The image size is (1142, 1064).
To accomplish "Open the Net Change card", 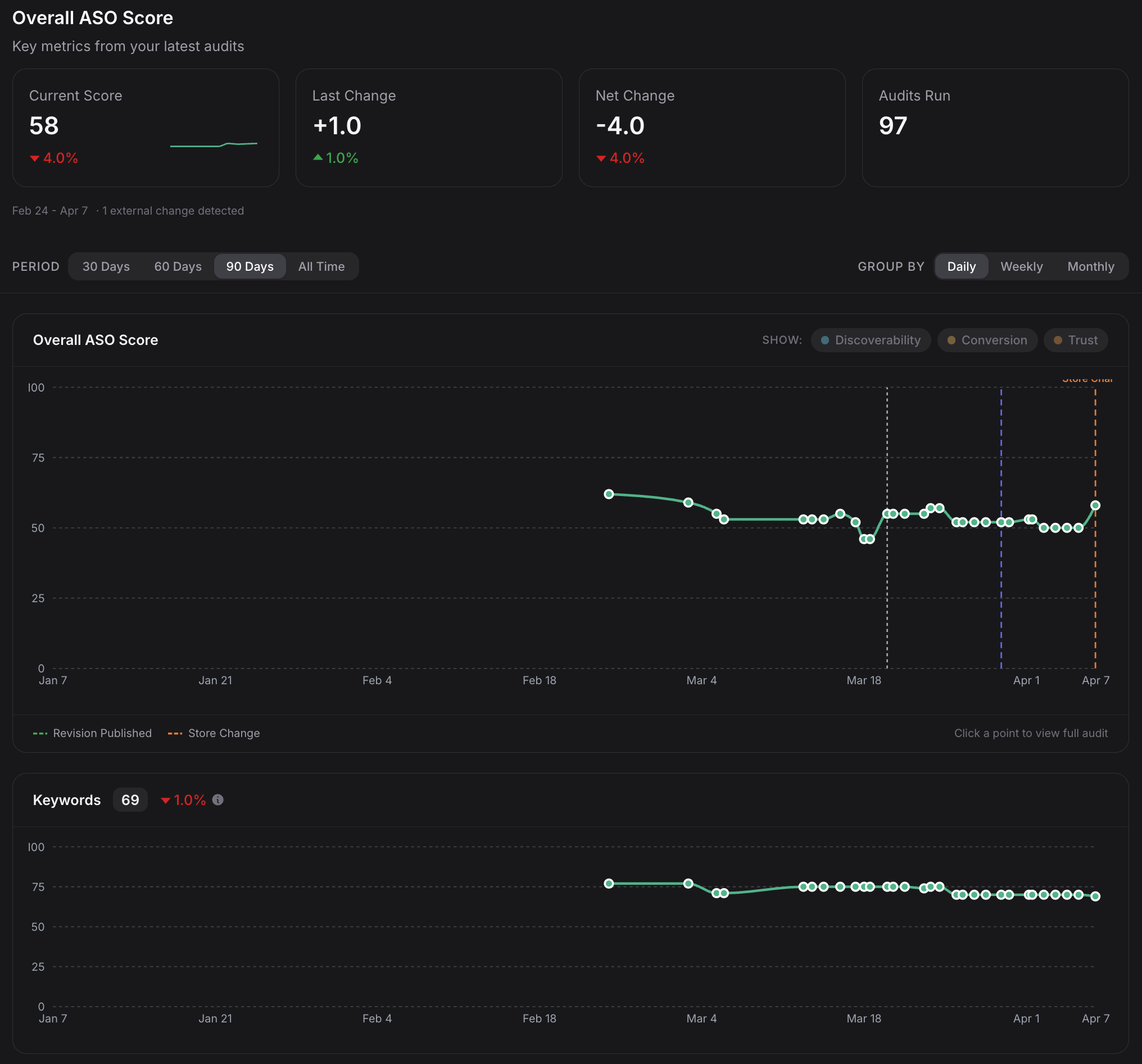I will click(x=712, y=128).
